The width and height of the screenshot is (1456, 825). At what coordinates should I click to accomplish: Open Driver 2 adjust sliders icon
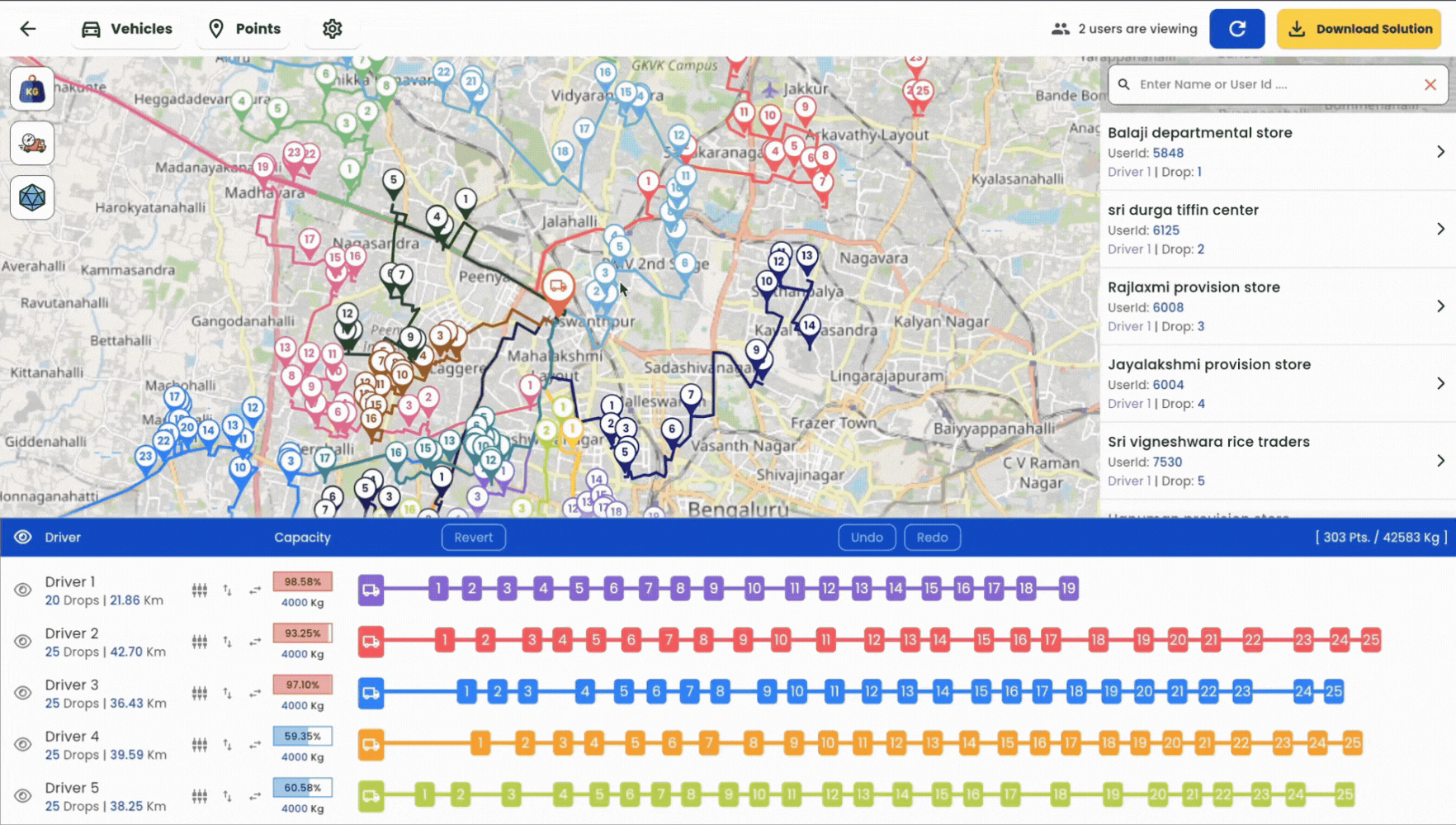tap(200, 642)
